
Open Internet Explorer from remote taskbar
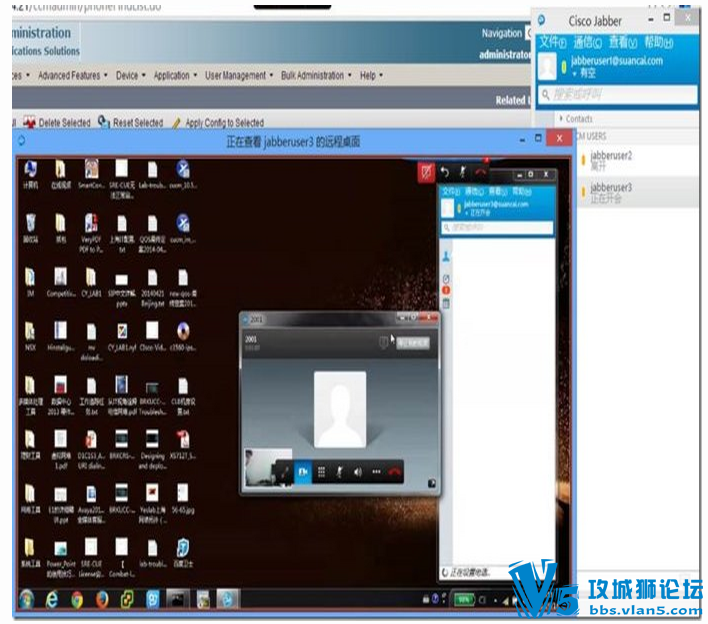click(52, 600)
